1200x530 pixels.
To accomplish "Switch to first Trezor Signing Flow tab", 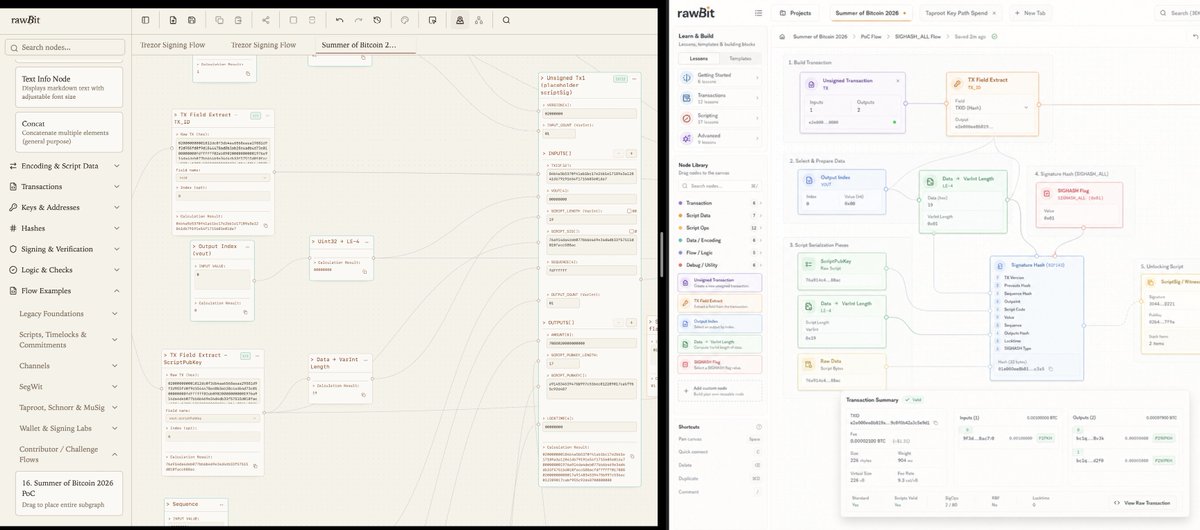I will (175, 45).
